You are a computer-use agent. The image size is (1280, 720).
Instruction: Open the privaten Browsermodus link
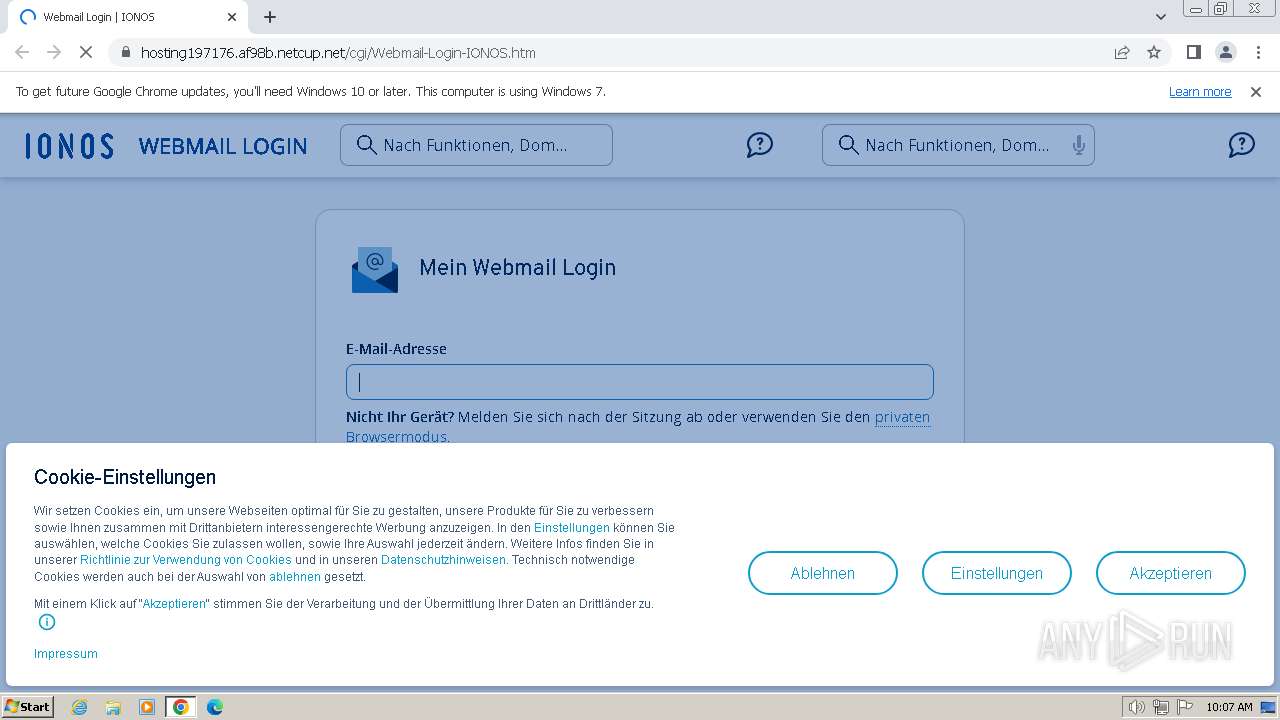pos(902,417)
